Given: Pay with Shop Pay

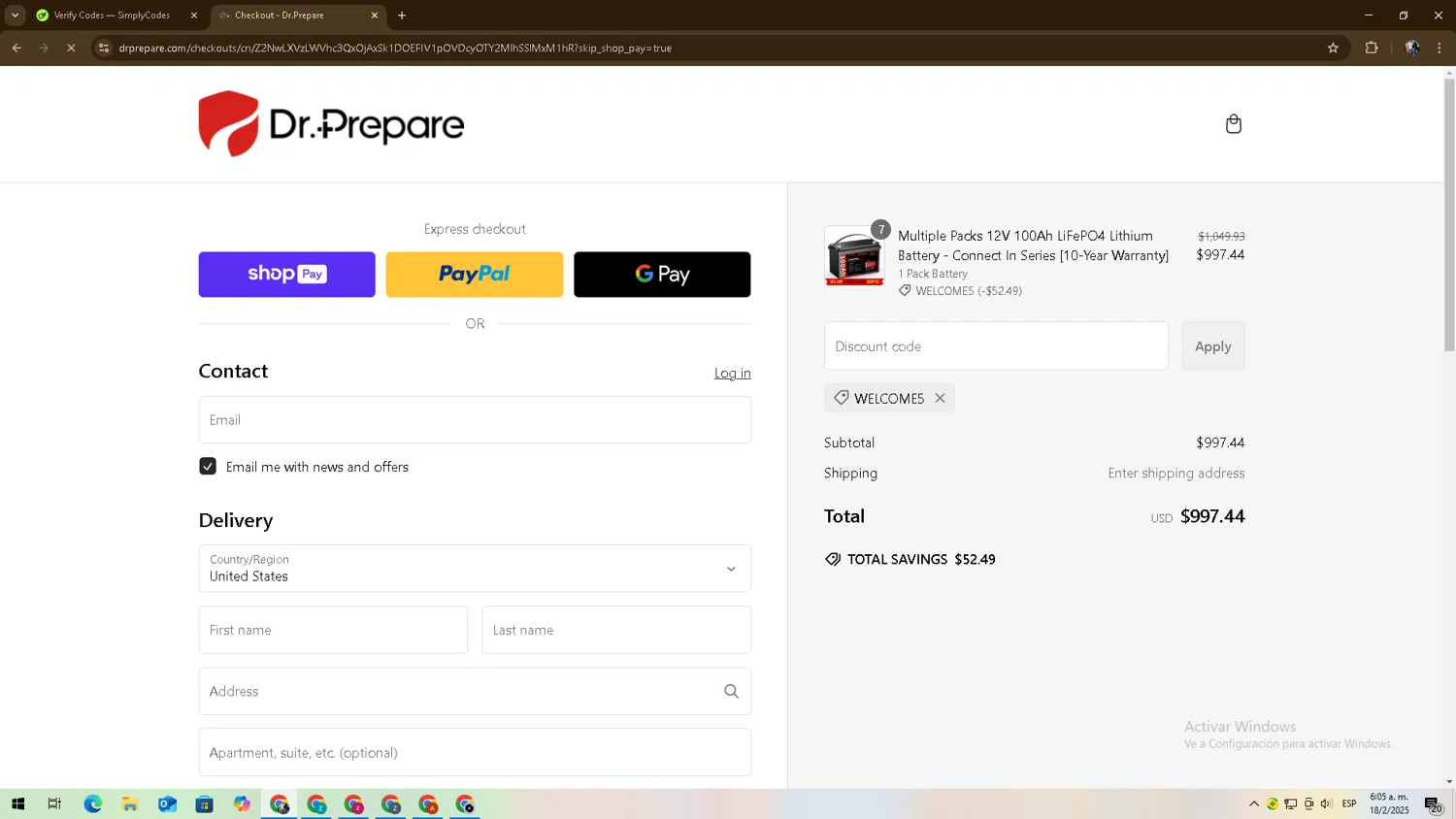Looking at the screenshot, I should [x=286, y=275].
